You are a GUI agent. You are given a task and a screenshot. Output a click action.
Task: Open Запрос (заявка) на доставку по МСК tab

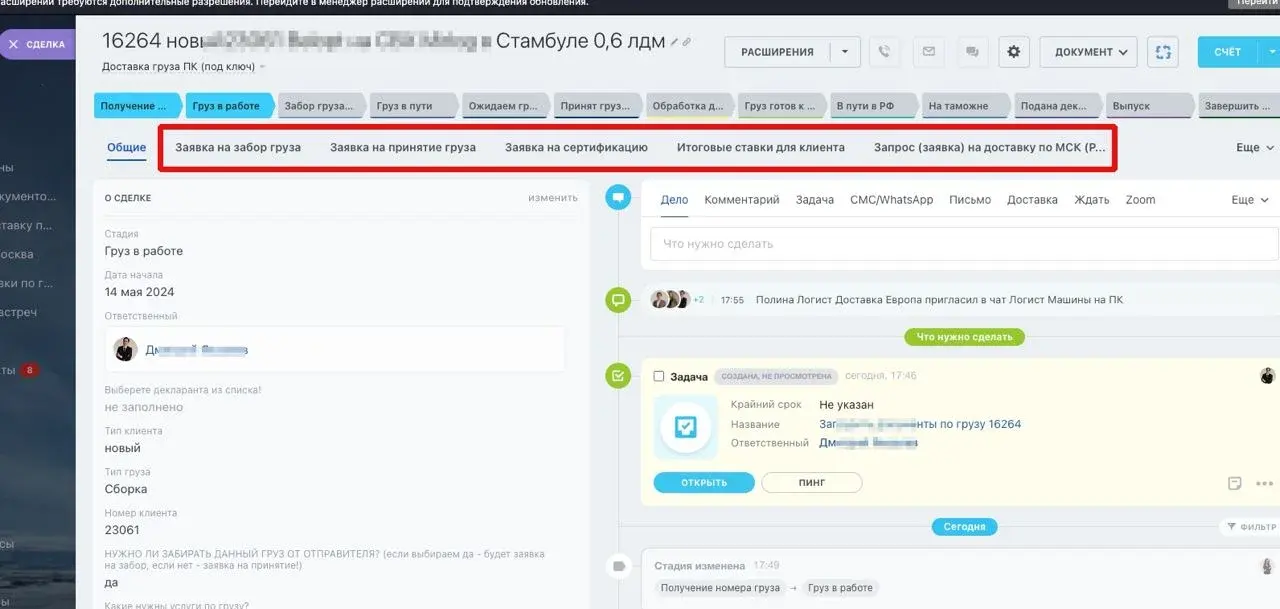[x=990, y=147]
